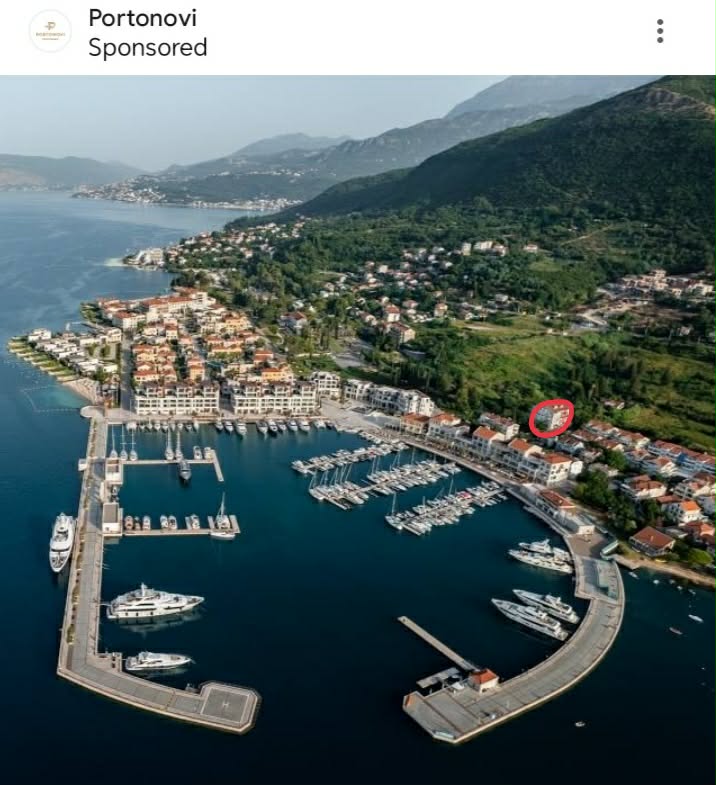The width and height of the screenshot is (716, 785).
Task: Tap the upper pair of yachts near curved quay
Action: (x=541, y=556)
